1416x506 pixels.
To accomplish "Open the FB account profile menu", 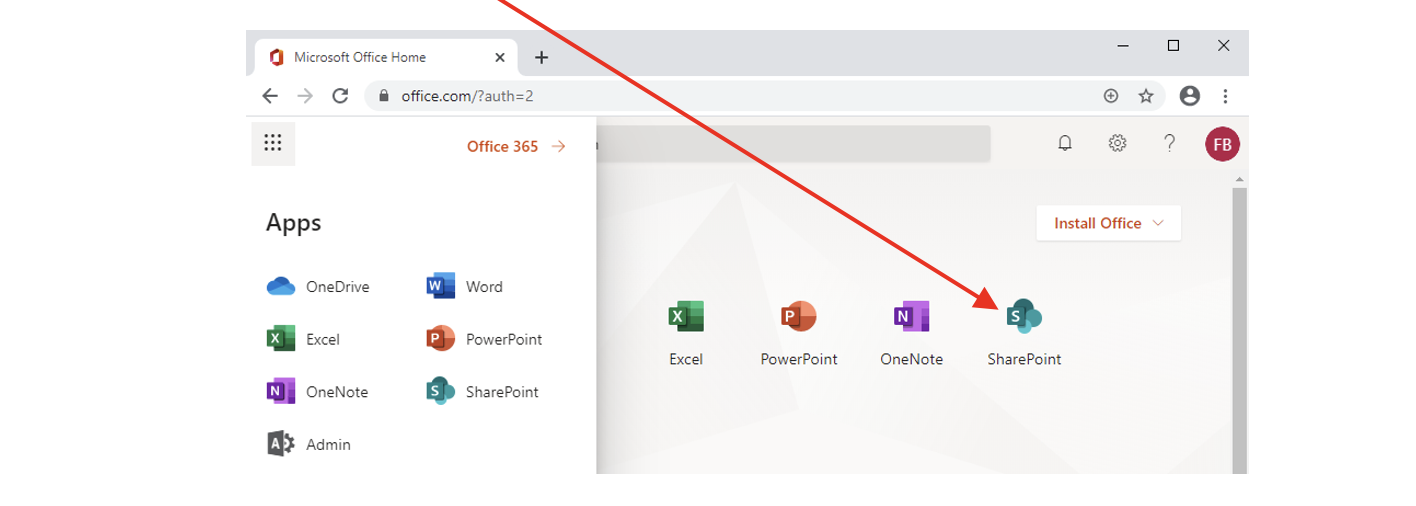I will (1222, 144).
